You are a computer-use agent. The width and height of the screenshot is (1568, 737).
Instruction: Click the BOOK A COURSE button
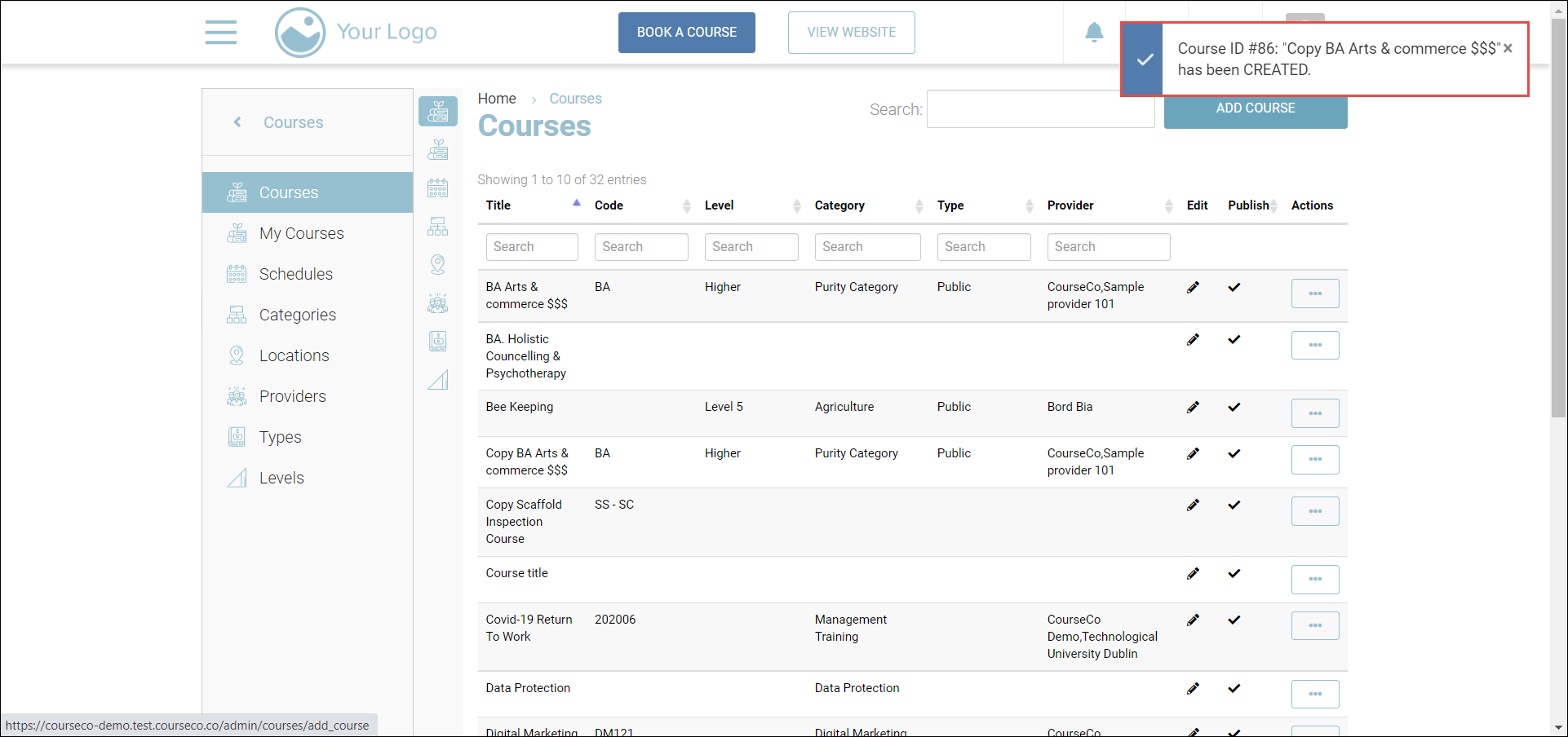686,33
